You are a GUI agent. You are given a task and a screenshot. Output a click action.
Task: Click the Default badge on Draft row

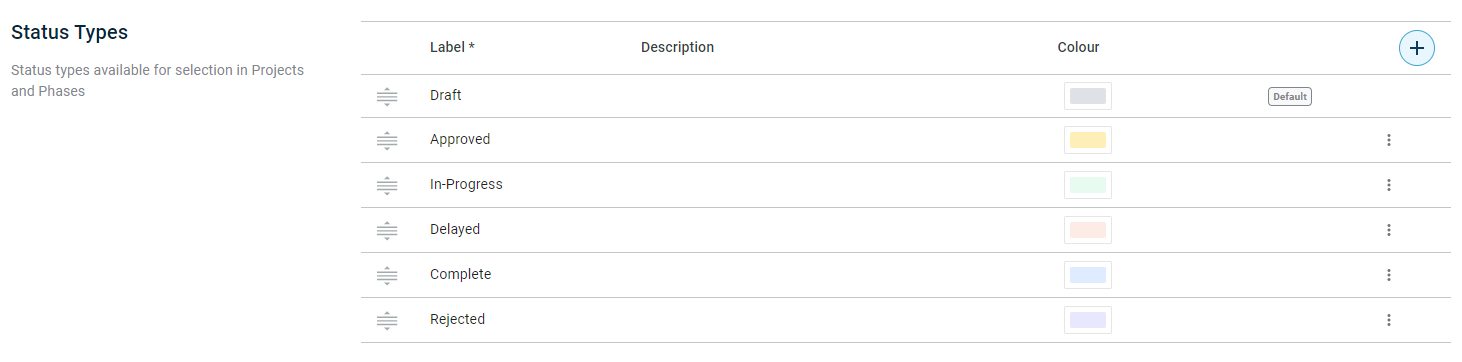1289,97
